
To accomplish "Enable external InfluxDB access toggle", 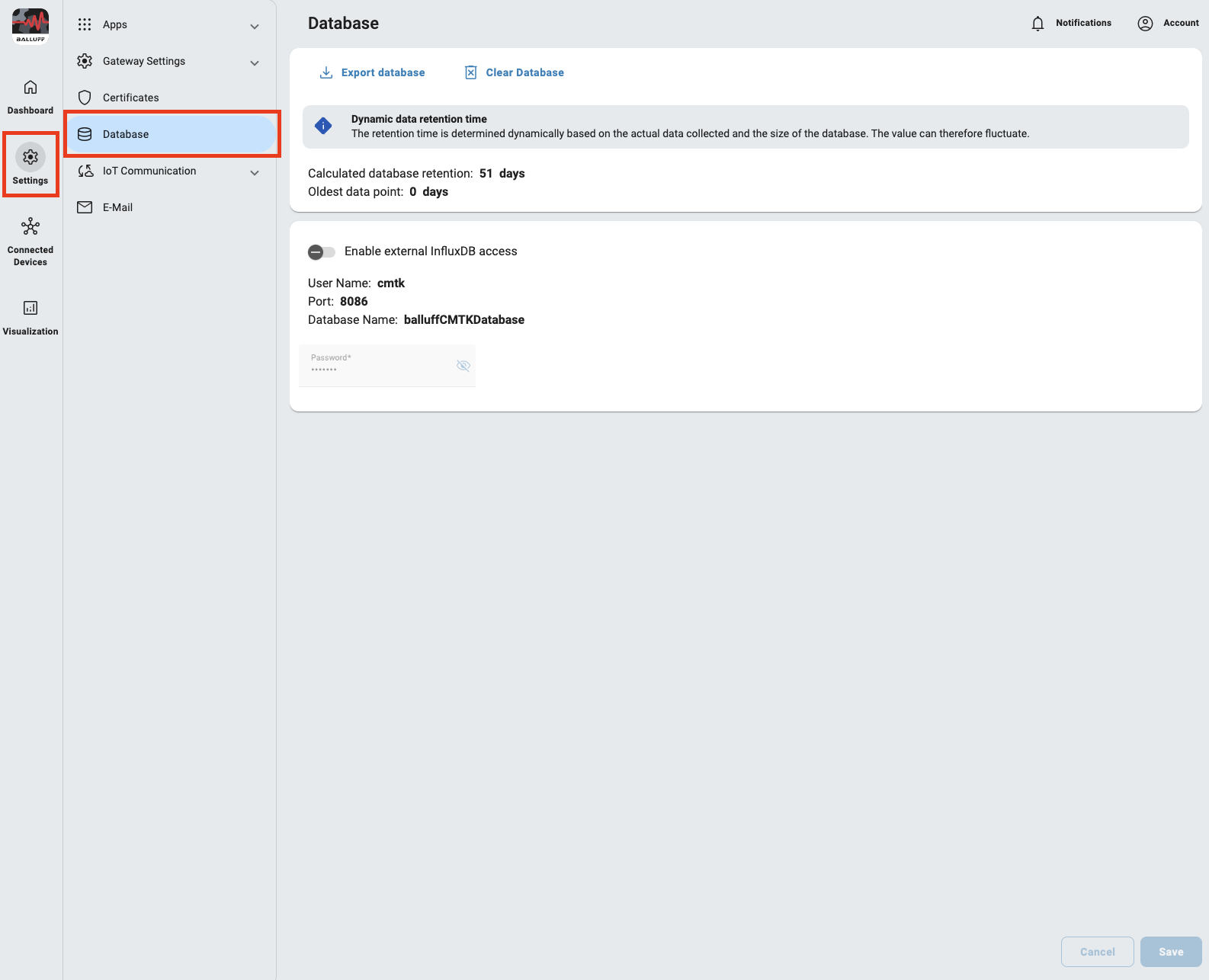I will [321, 252].
